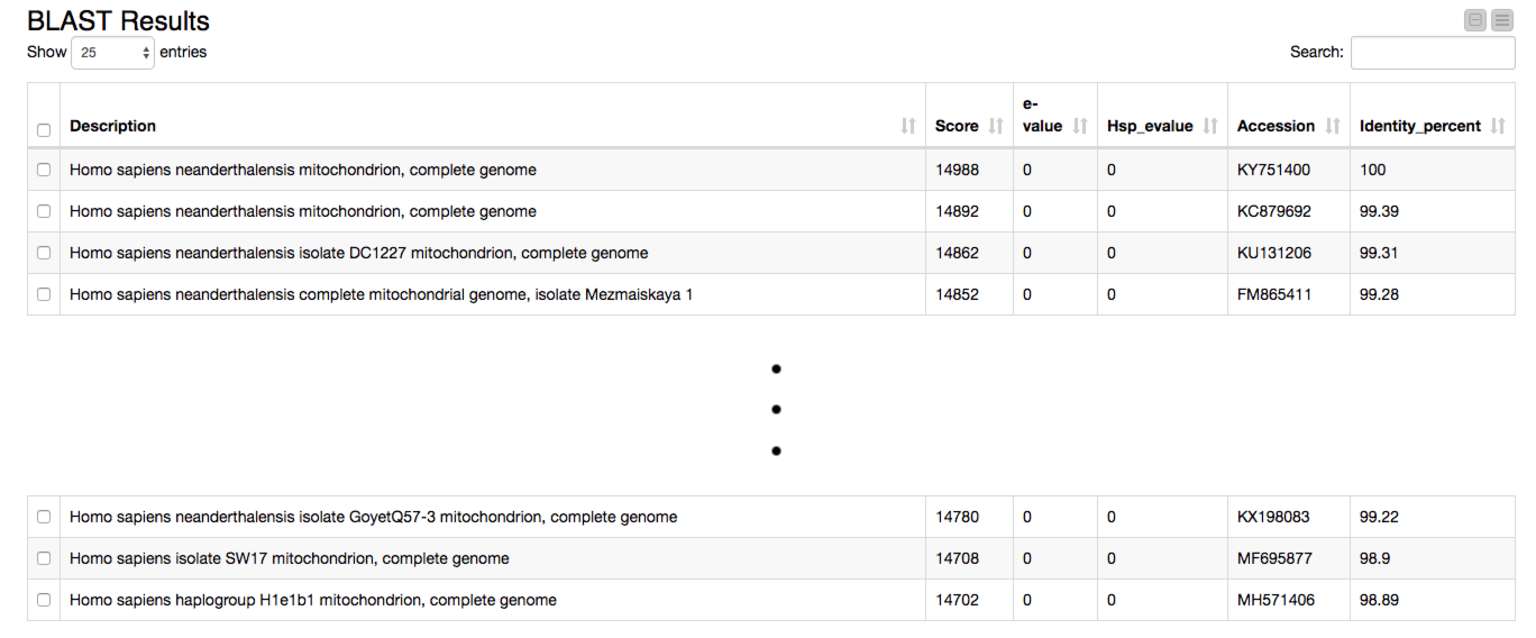1536x638 pixels.
Task: Check the isolate SW17 row checkbox
Action: coord(43,558)
